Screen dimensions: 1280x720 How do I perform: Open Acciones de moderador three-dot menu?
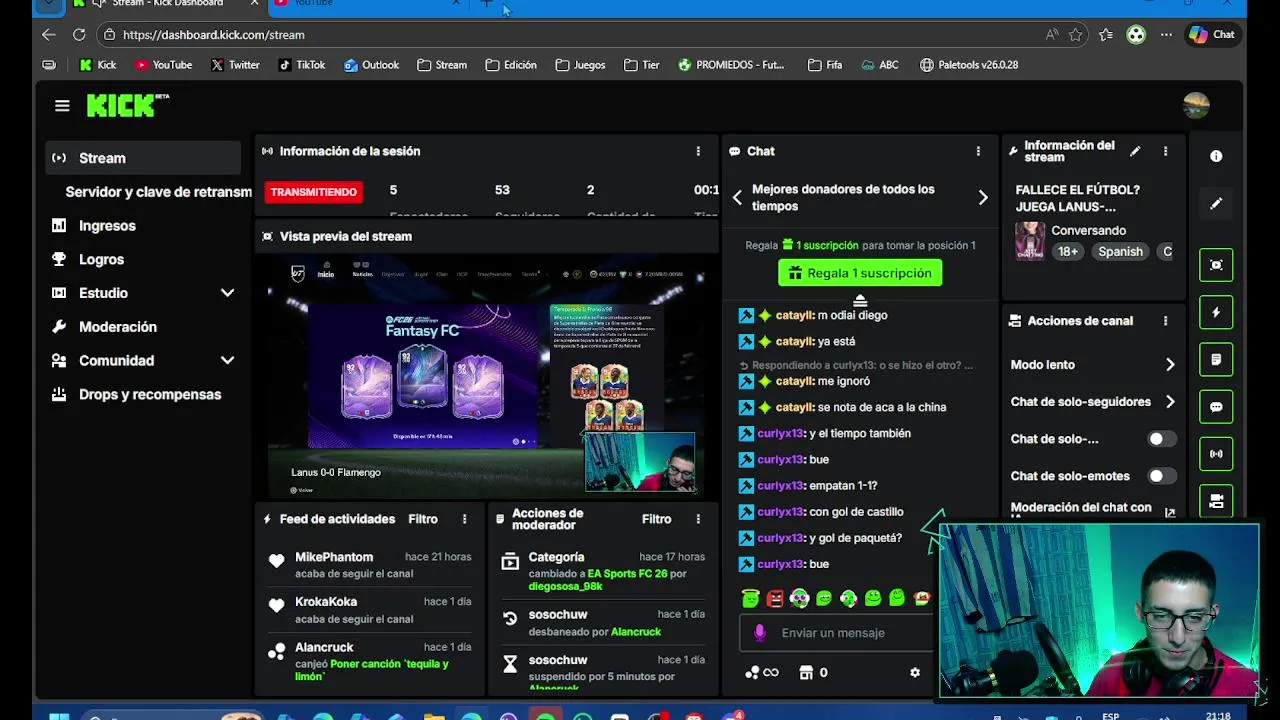[698, 519]
